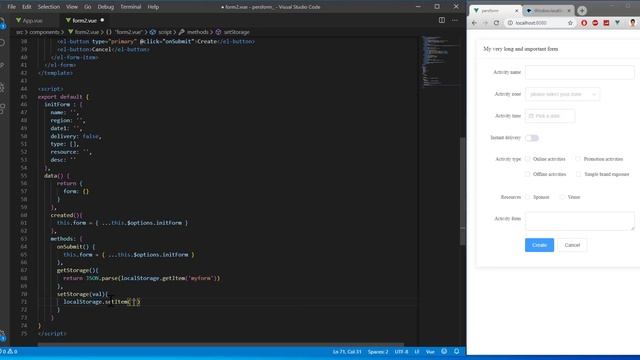Screen dimensions: 640x360
Task: Open the File menu
Action: click(11, 7)
